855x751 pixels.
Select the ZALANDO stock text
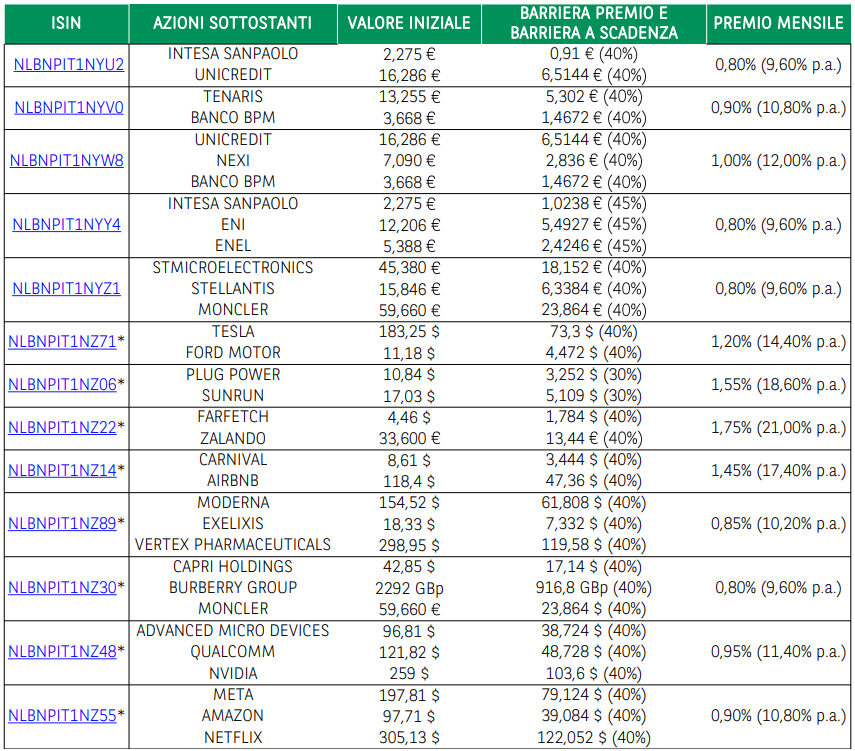233,438
